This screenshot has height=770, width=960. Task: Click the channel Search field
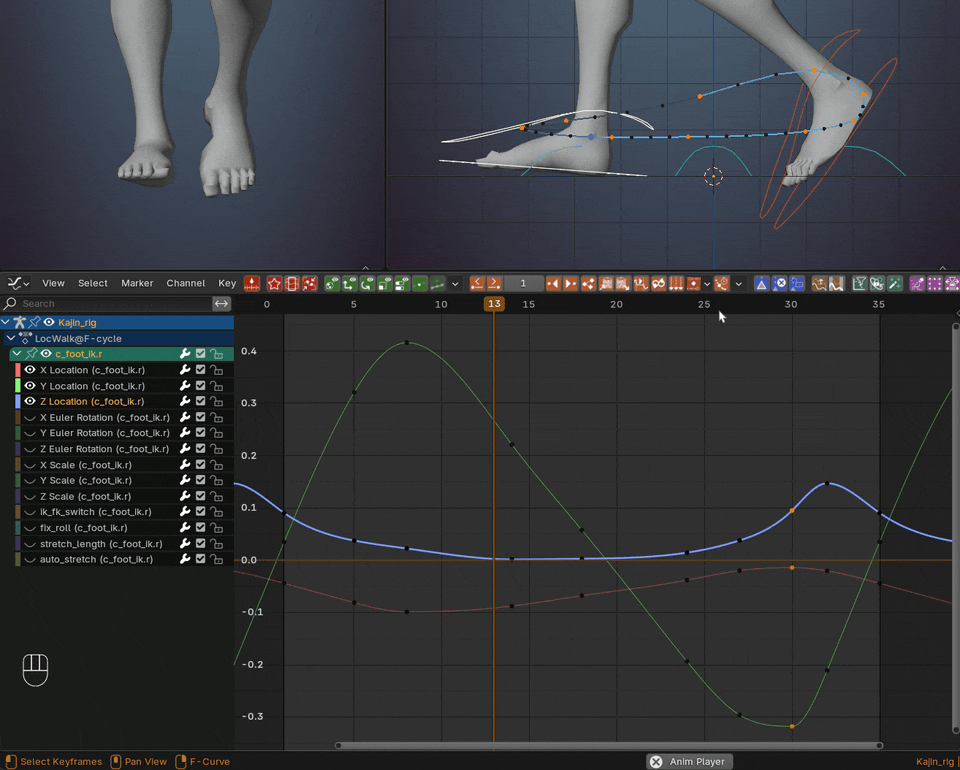pos(107,304)
